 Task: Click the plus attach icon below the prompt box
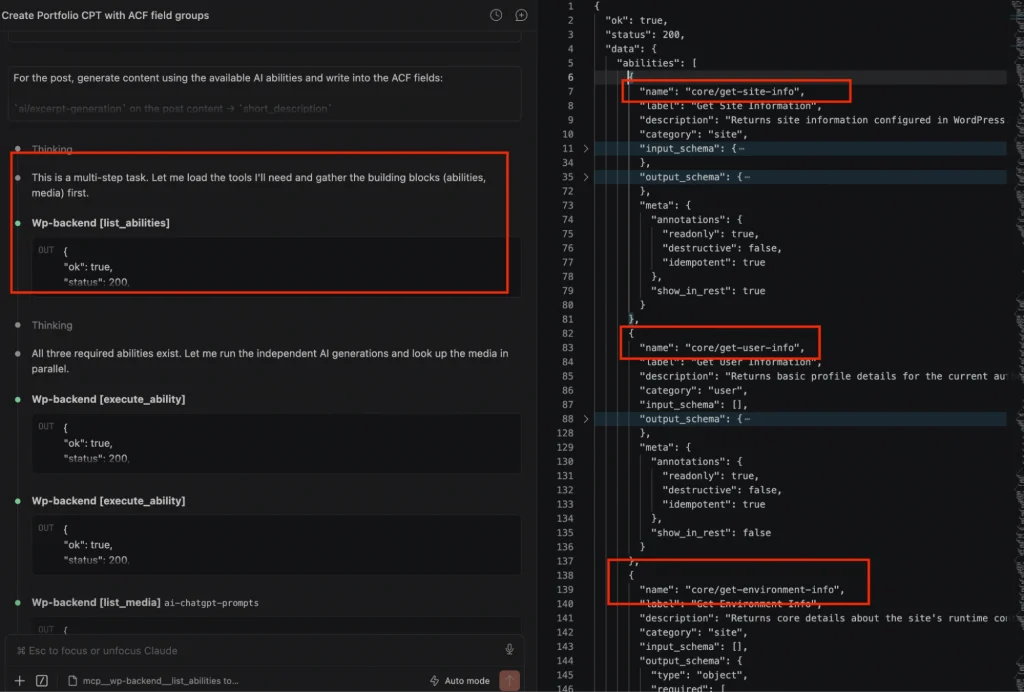20,680
